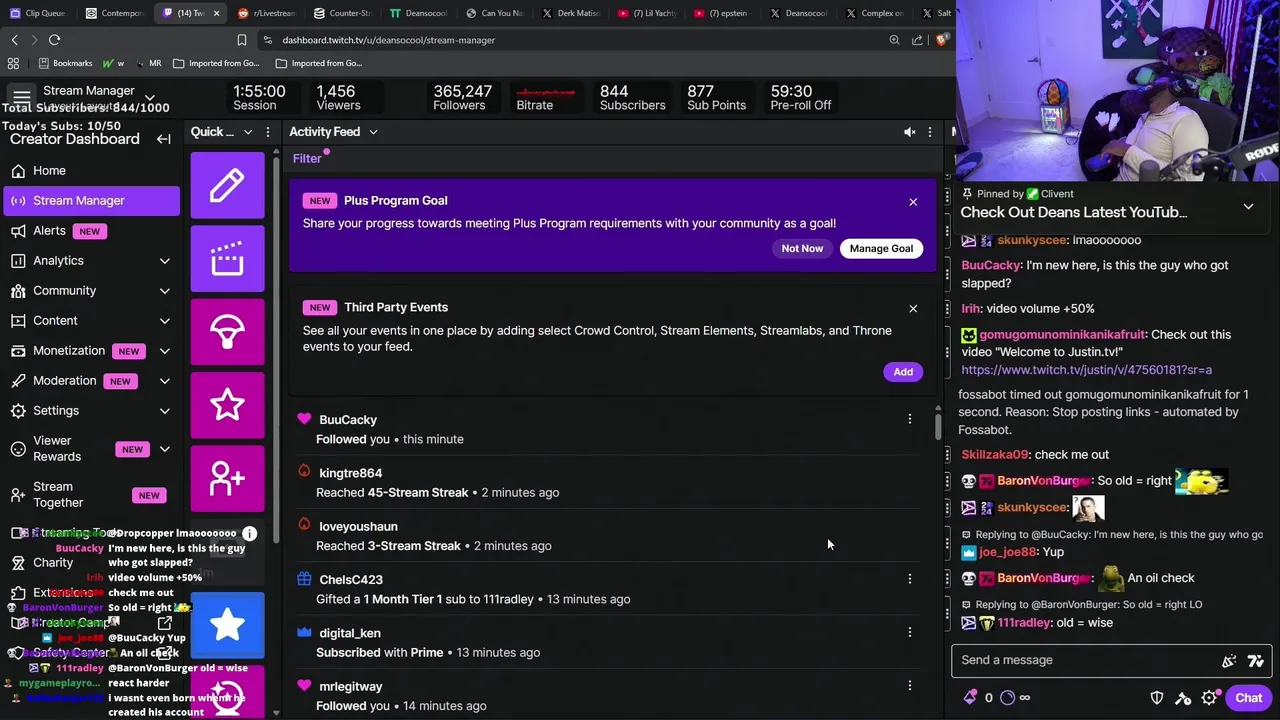The height and width of the screenshot is (720, 1280).
Task: Click the browser address bar URL
Action: [x=388, y=40]
